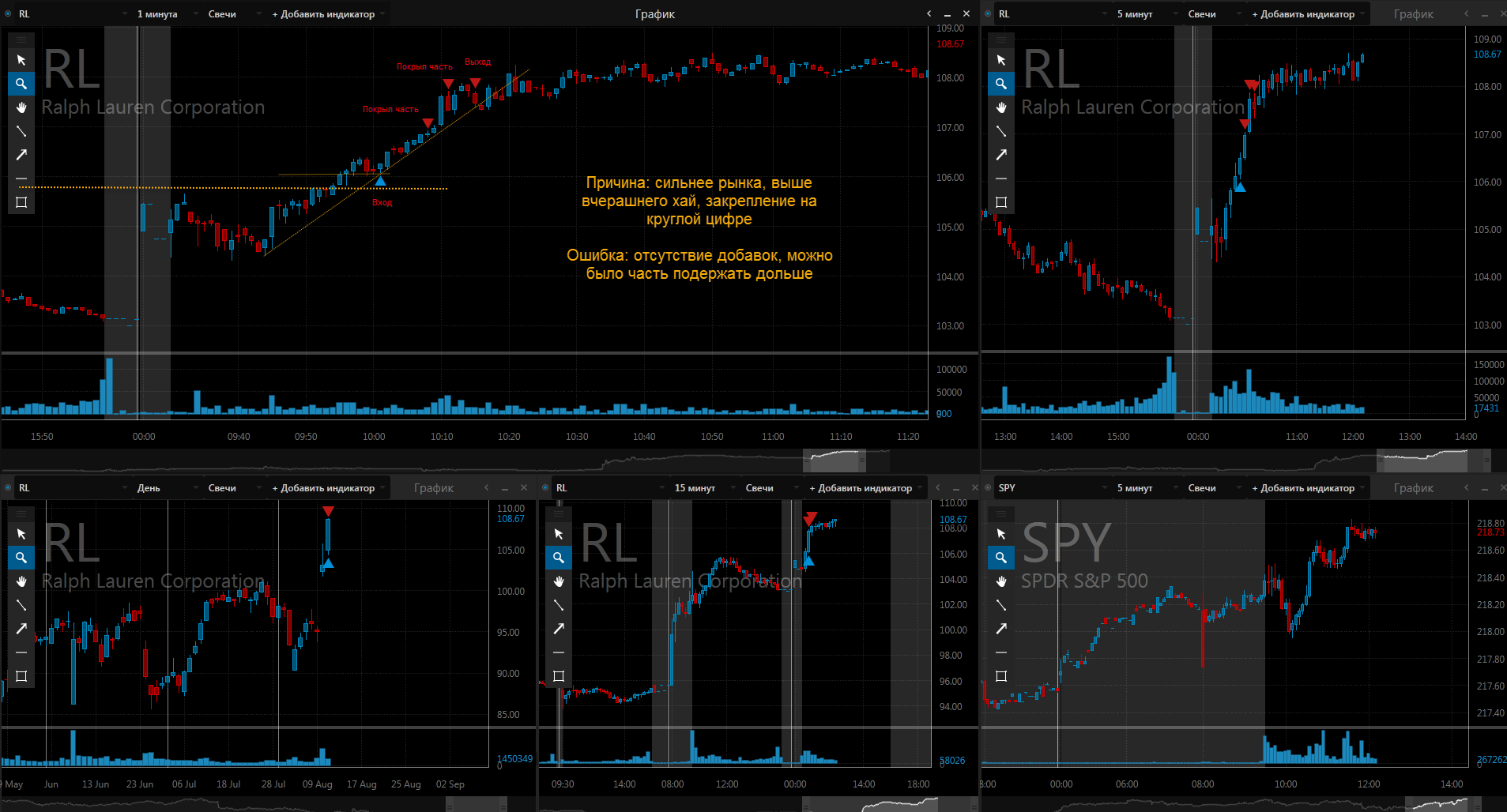Viewport: 1507px width, 812px height.
Task: Click the RL ticker field in 1 минута chart
Action: coord(71,14)
